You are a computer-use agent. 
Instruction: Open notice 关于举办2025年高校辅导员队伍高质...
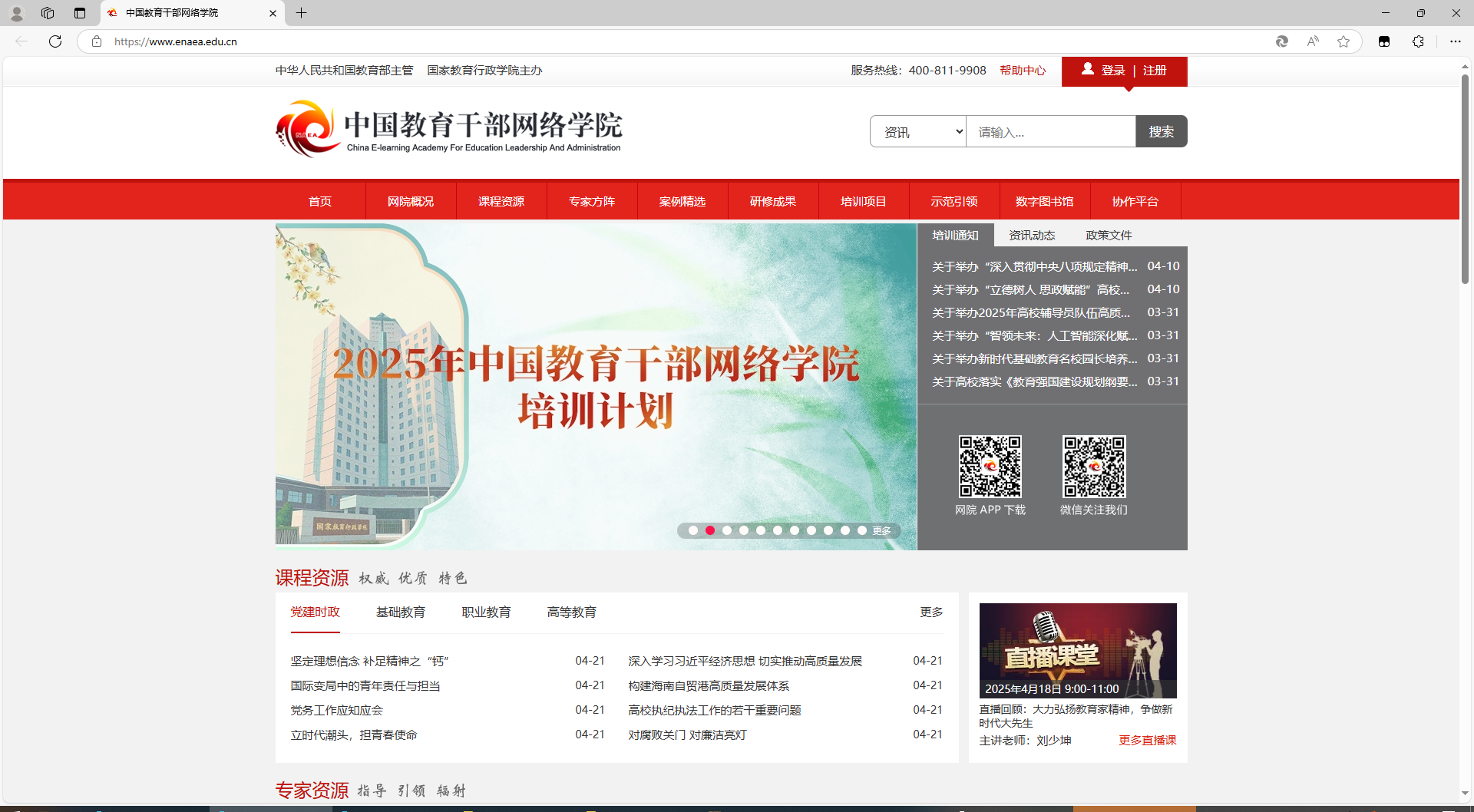point(1031,312)
